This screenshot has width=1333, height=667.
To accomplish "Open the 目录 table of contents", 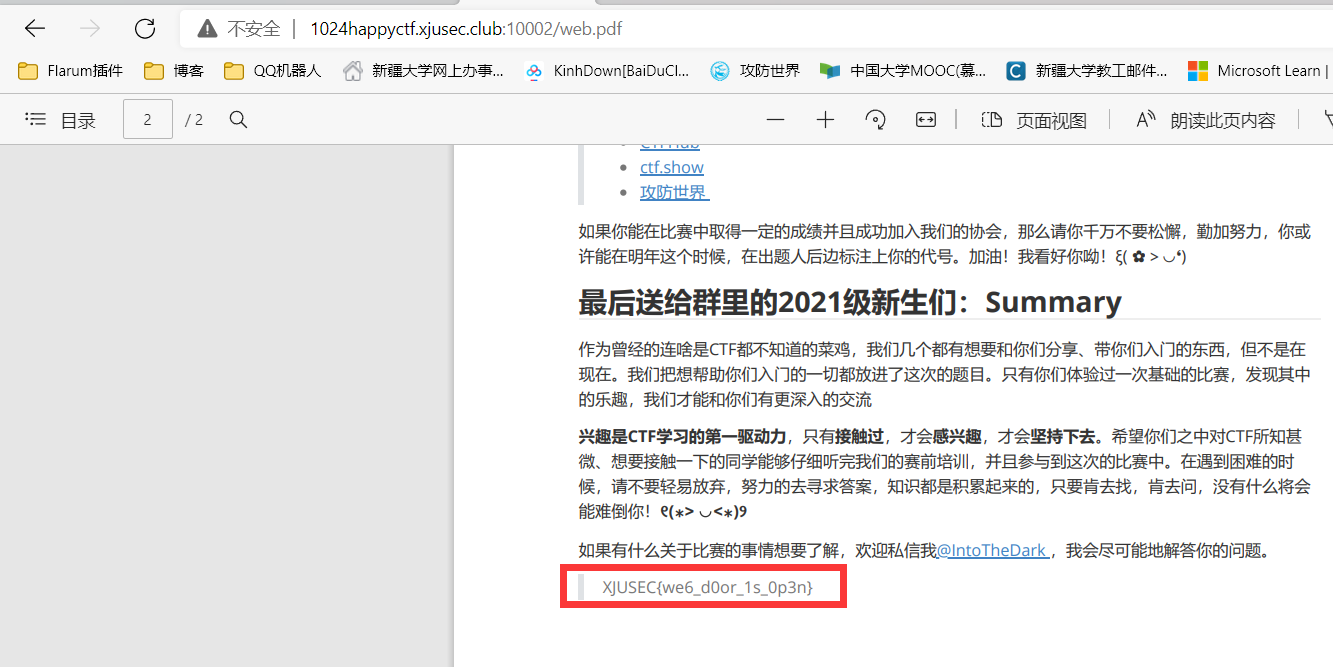I will 61,120.
